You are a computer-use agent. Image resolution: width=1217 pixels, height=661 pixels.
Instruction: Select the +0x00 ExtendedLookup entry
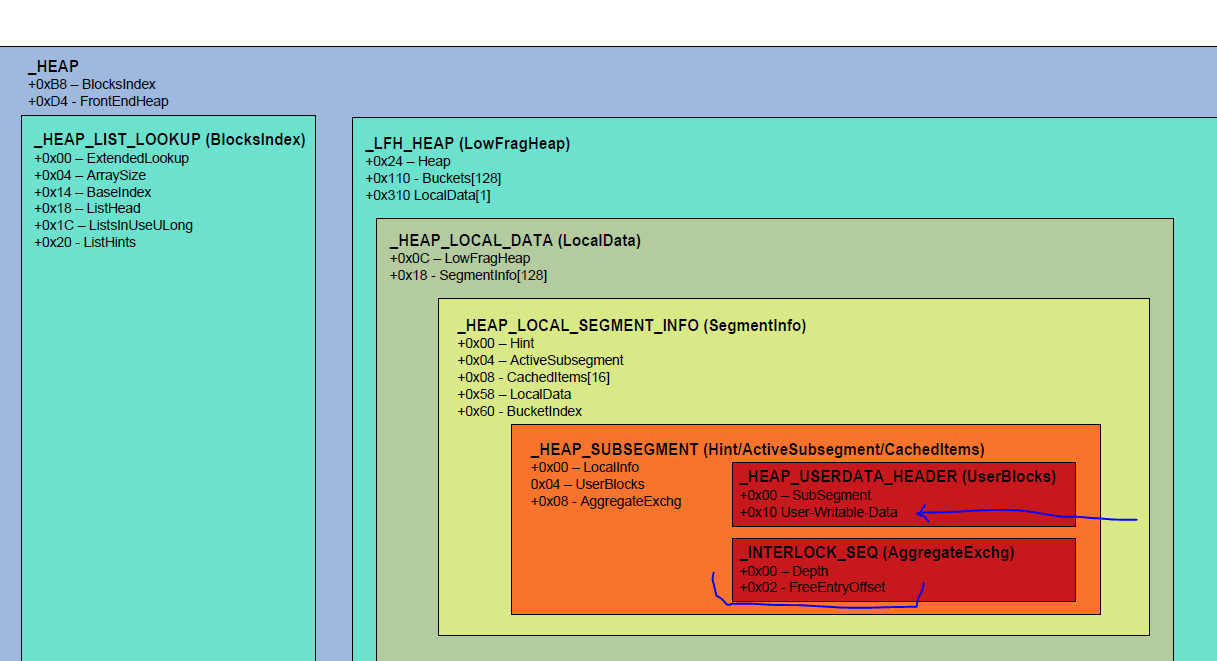111,158
